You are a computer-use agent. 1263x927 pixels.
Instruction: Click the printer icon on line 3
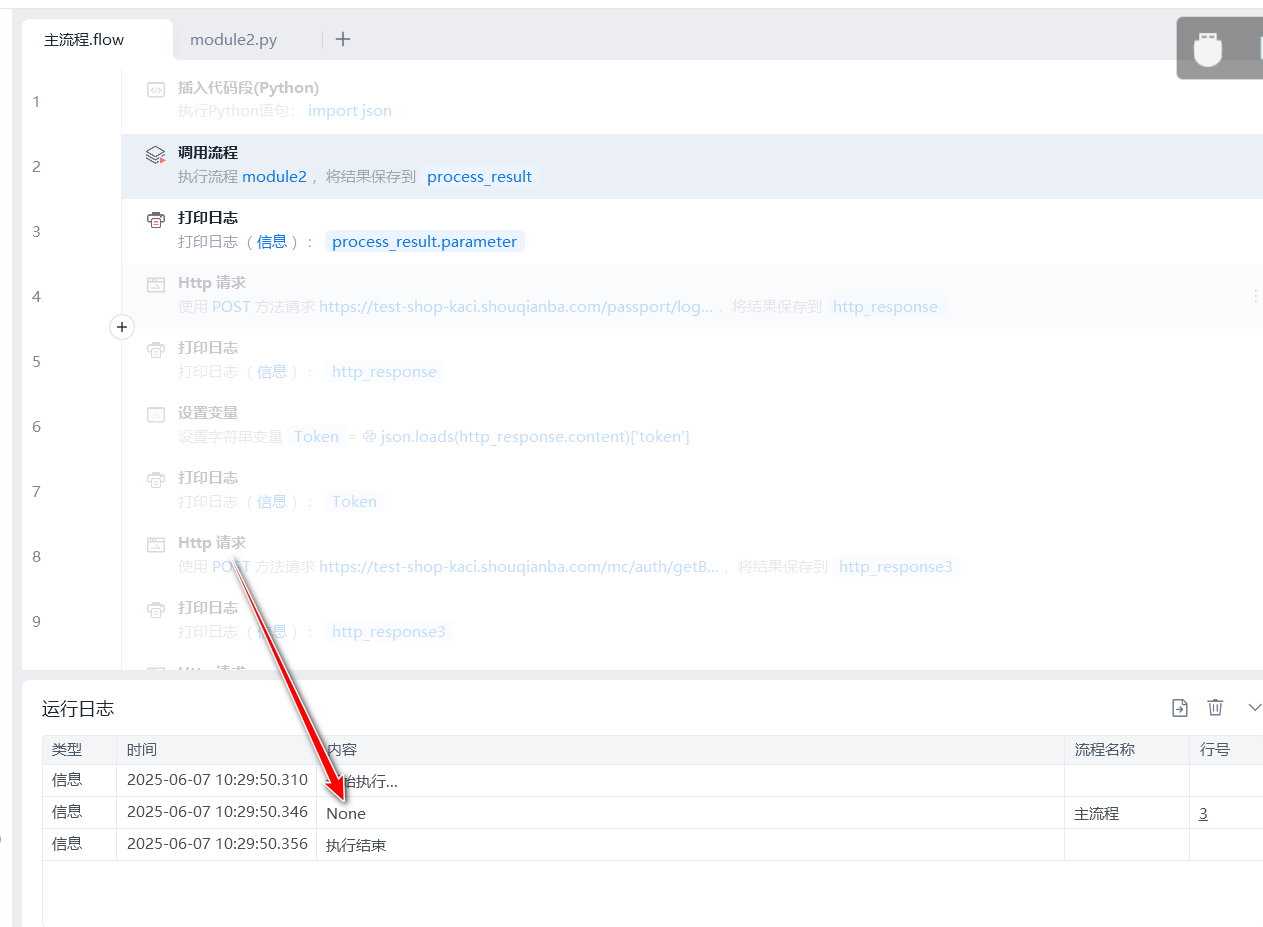point(155,220)
